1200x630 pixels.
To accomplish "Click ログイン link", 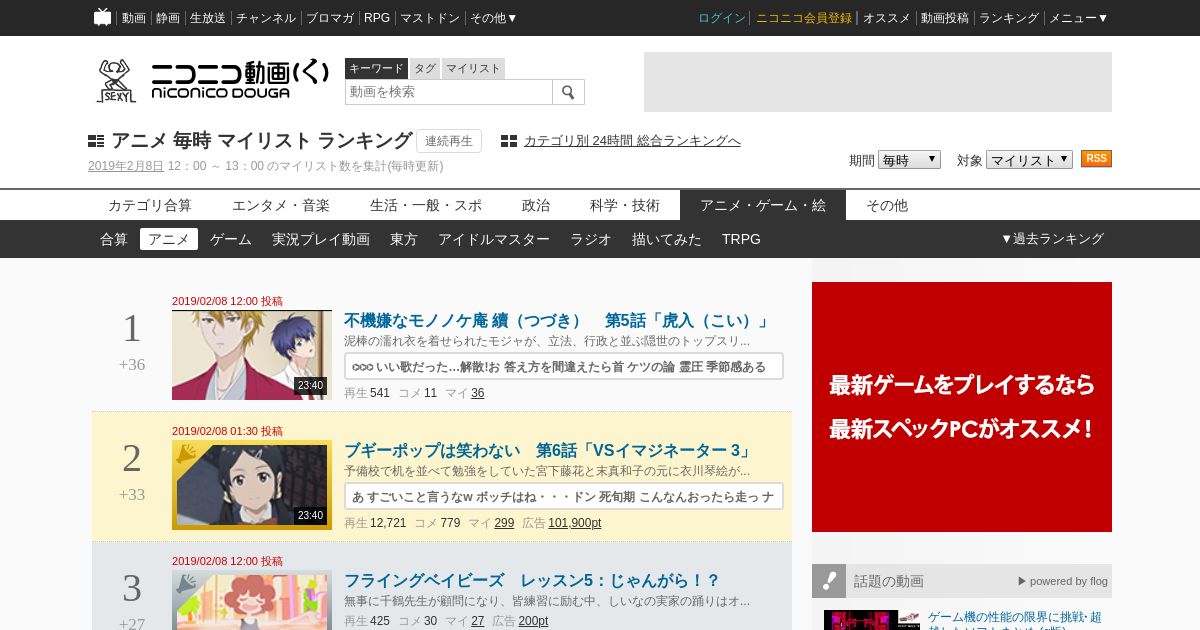I will pyautogui.click(x=722, y=18).
